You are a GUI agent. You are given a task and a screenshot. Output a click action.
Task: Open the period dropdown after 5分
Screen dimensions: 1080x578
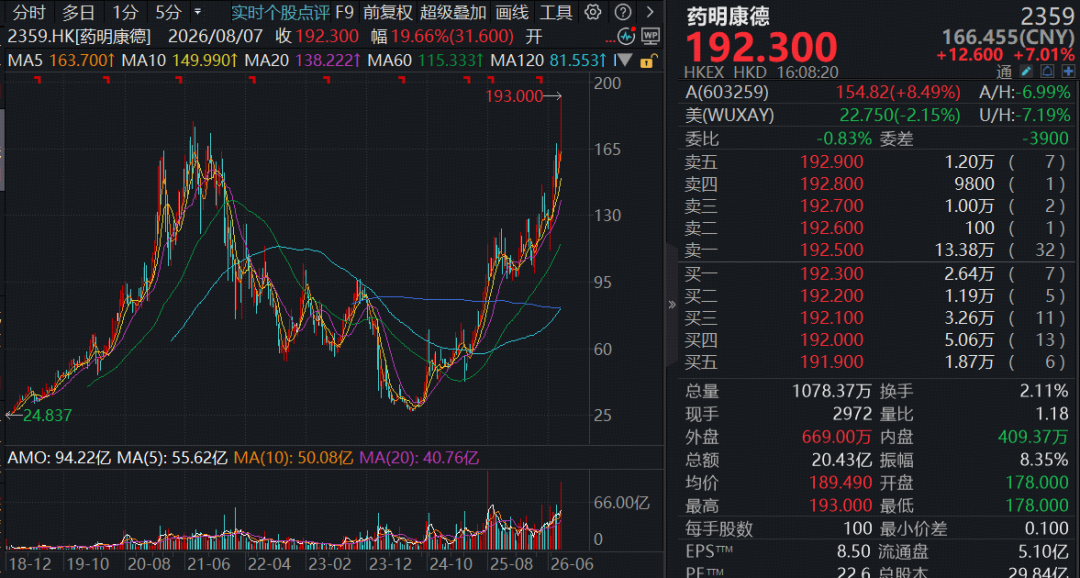point(198,12)
